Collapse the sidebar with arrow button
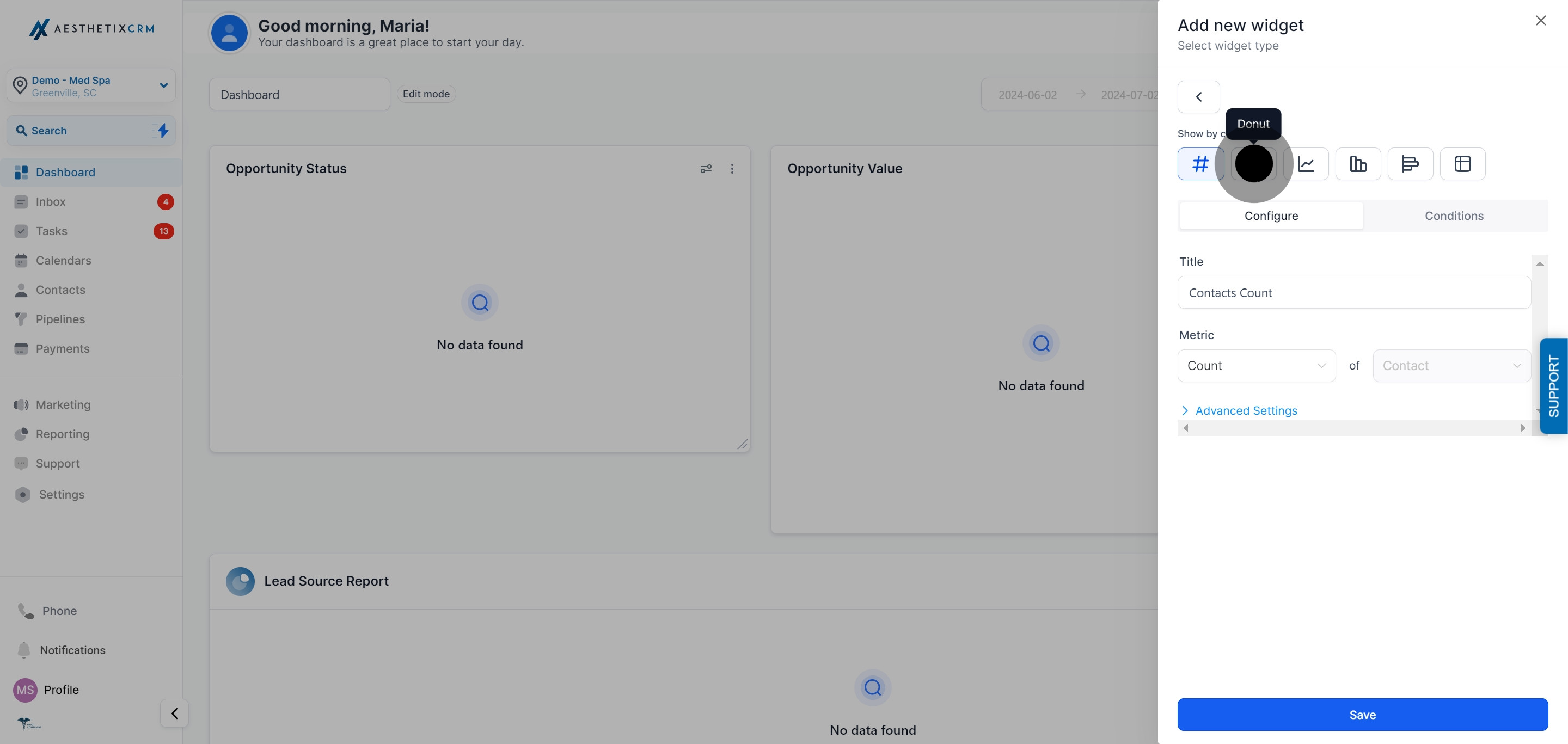1568x744 pixels. 174,713
